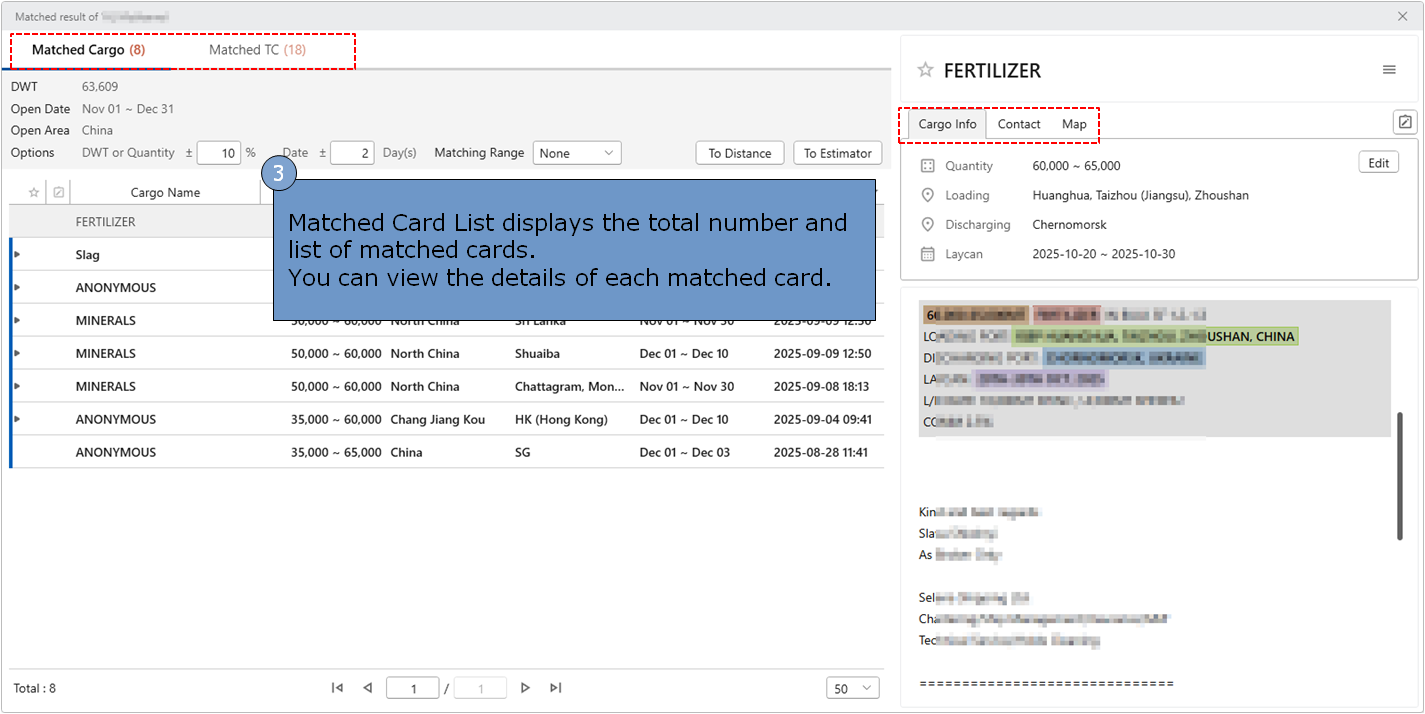
Task: Switch to the Matched TC tab
Action: tap(257, 50)
